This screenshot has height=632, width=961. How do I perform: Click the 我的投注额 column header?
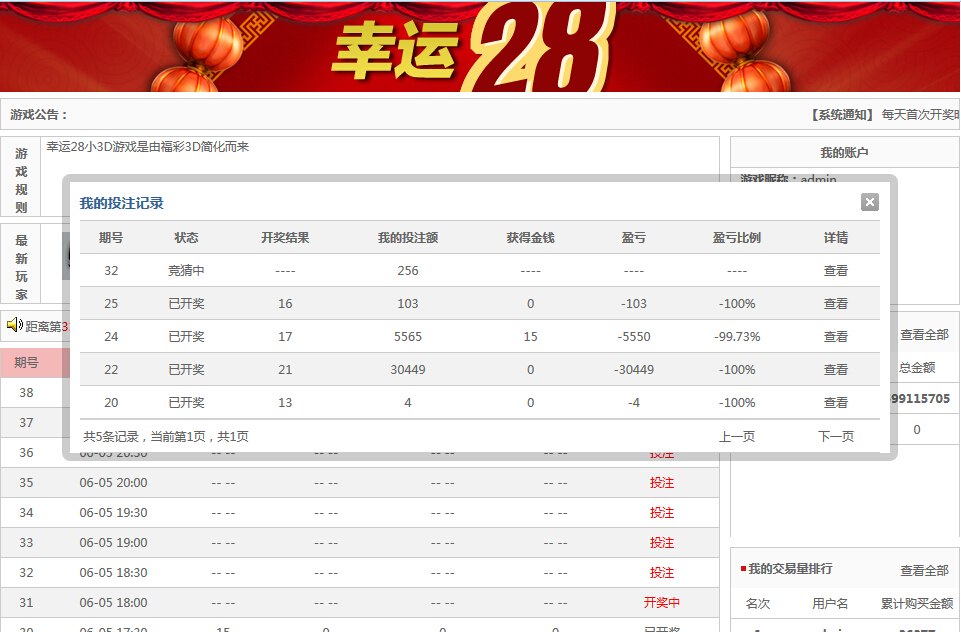[x=408, y=238]
